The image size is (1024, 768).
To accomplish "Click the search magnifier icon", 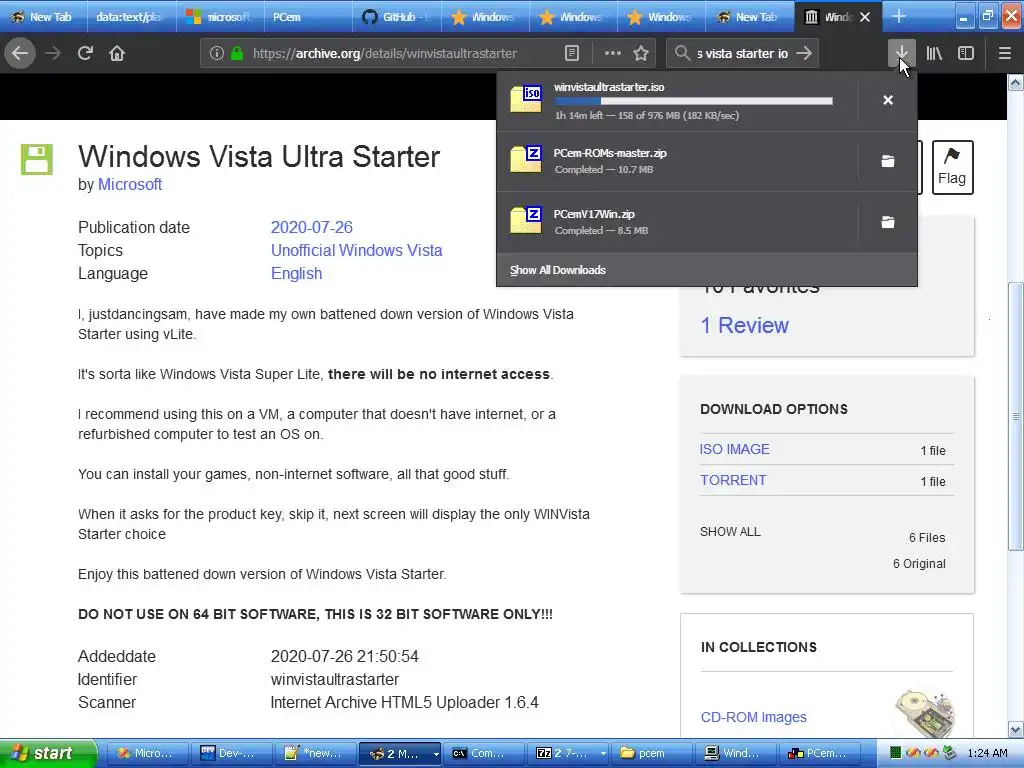I will (682, 54).
